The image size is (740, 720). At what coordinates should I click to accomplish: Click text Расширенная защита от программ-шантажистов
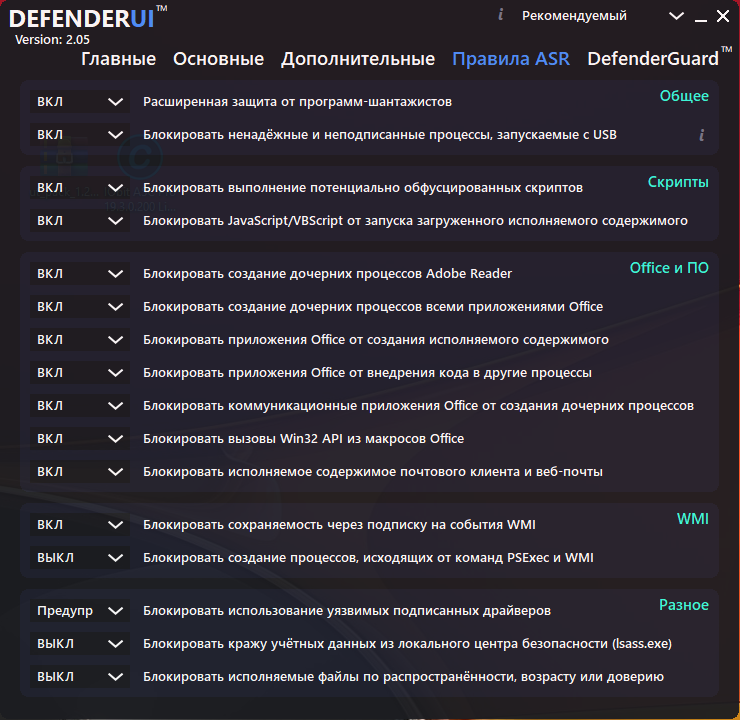click(x=297, y=102)
